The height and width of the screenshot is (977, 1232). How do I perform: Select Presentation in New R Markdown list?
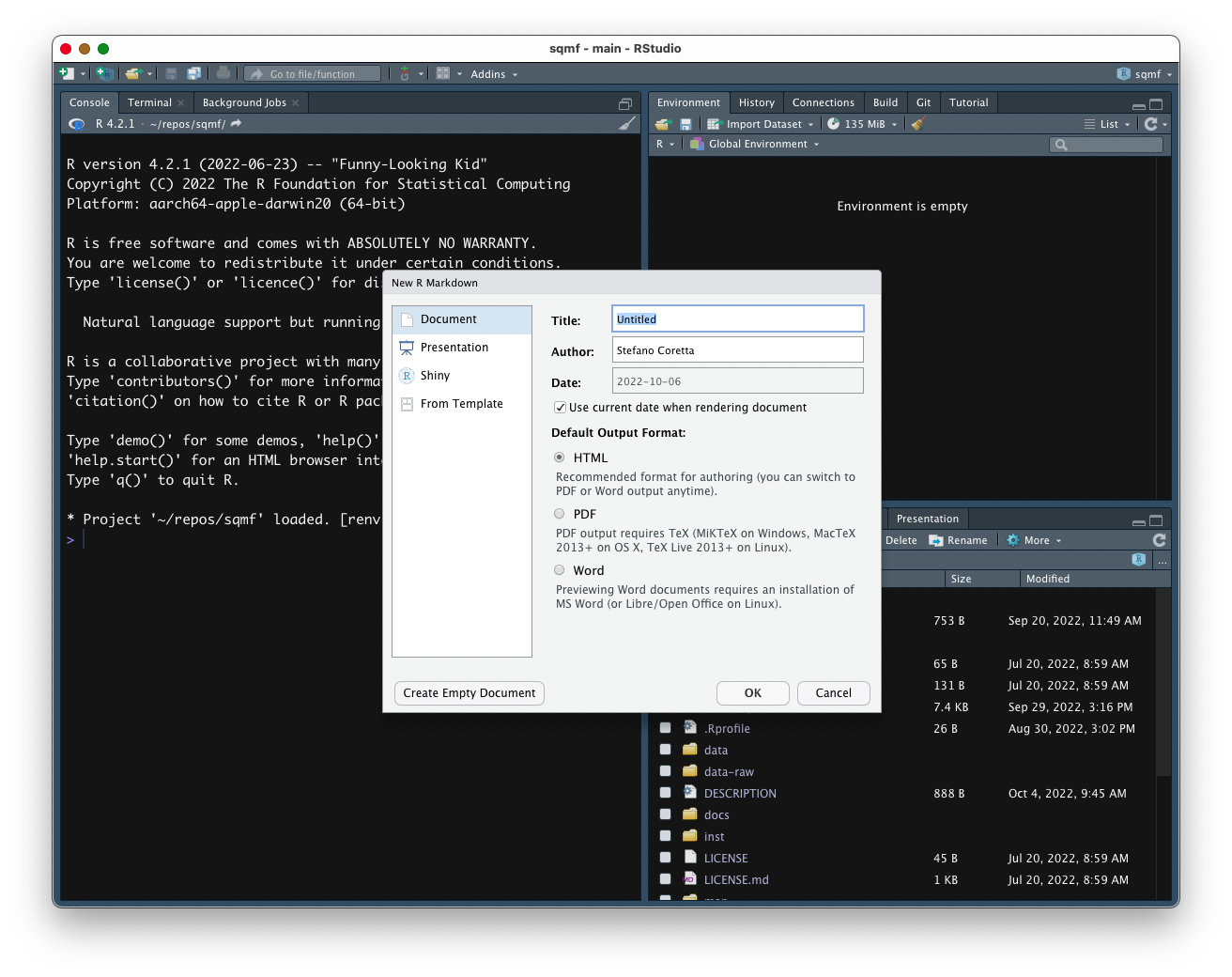click(462, 348)
